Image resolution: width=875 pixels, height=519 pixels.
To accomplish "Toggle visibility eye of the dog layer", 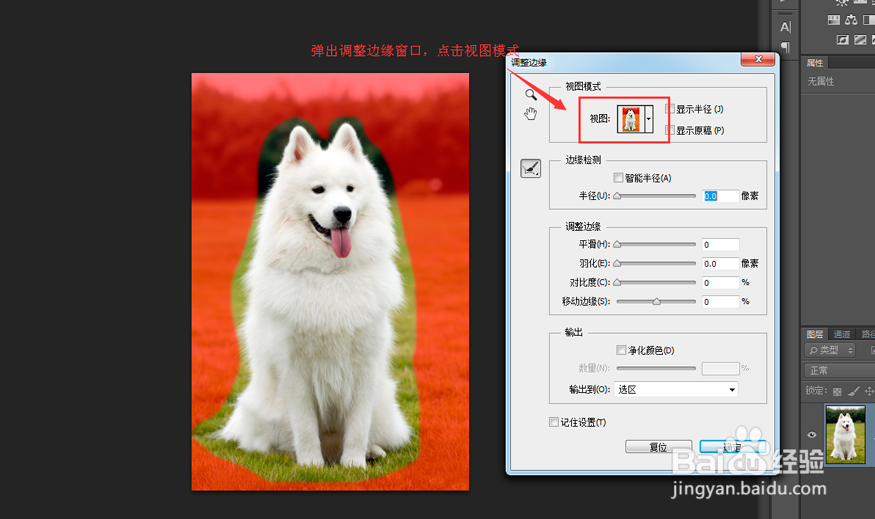I will coord(811,435).
